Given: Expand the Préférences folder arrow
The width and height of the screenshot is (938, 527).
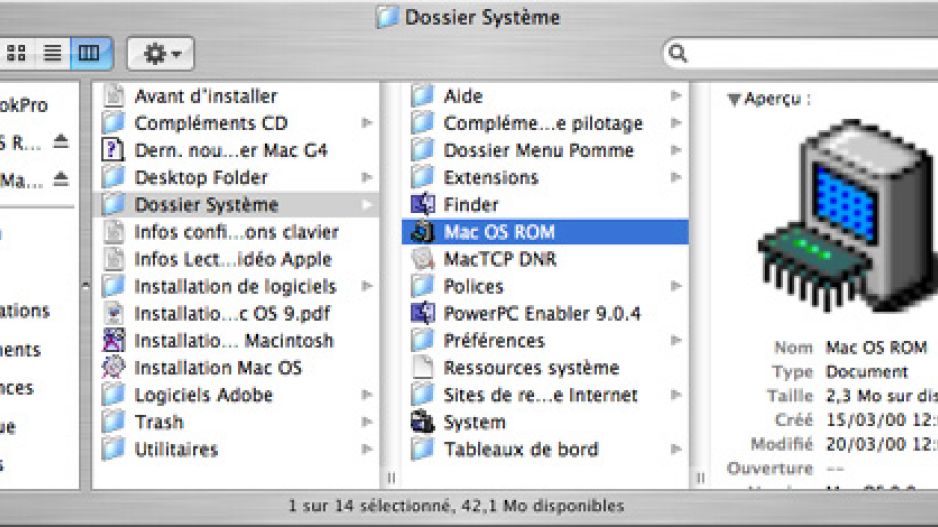Looking at the screenshot, I should pyautogui.click(x=676, y=340).
